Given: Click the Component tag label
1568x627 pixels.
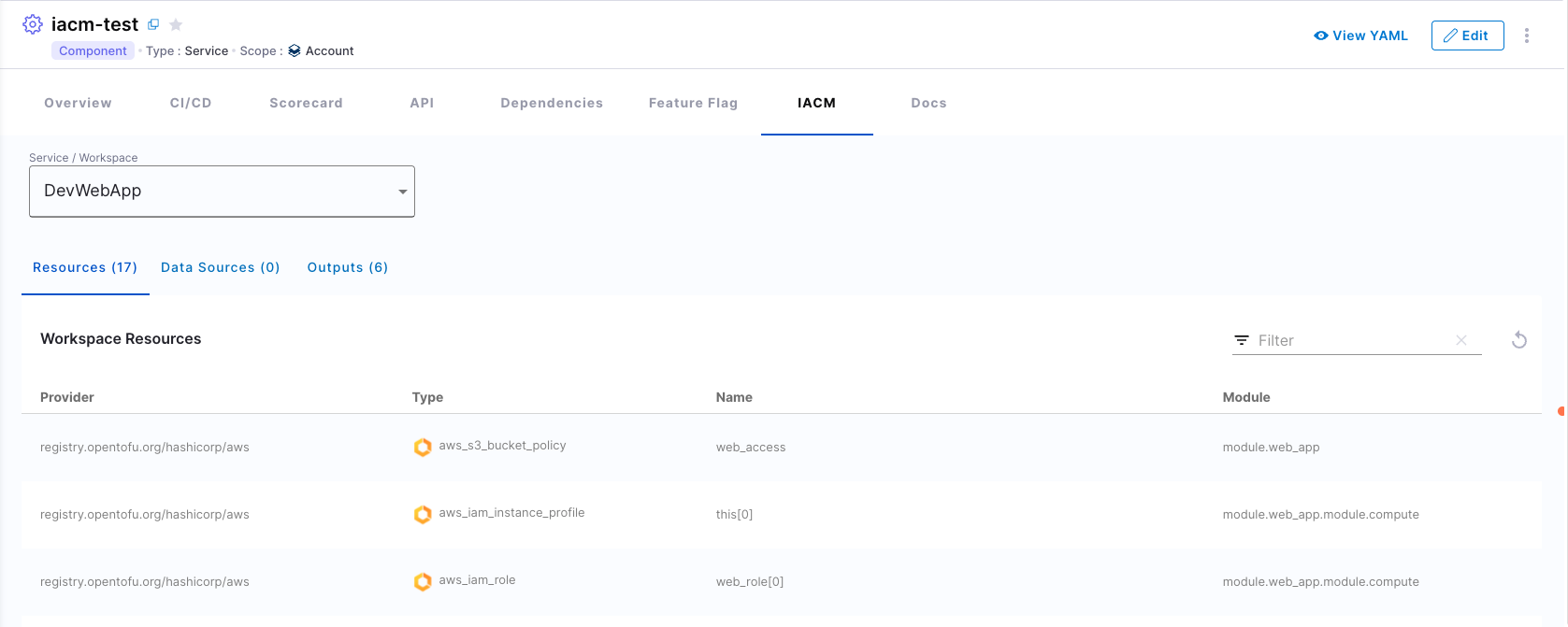Looking at the screenshot, I should click(x=93, y=50).
